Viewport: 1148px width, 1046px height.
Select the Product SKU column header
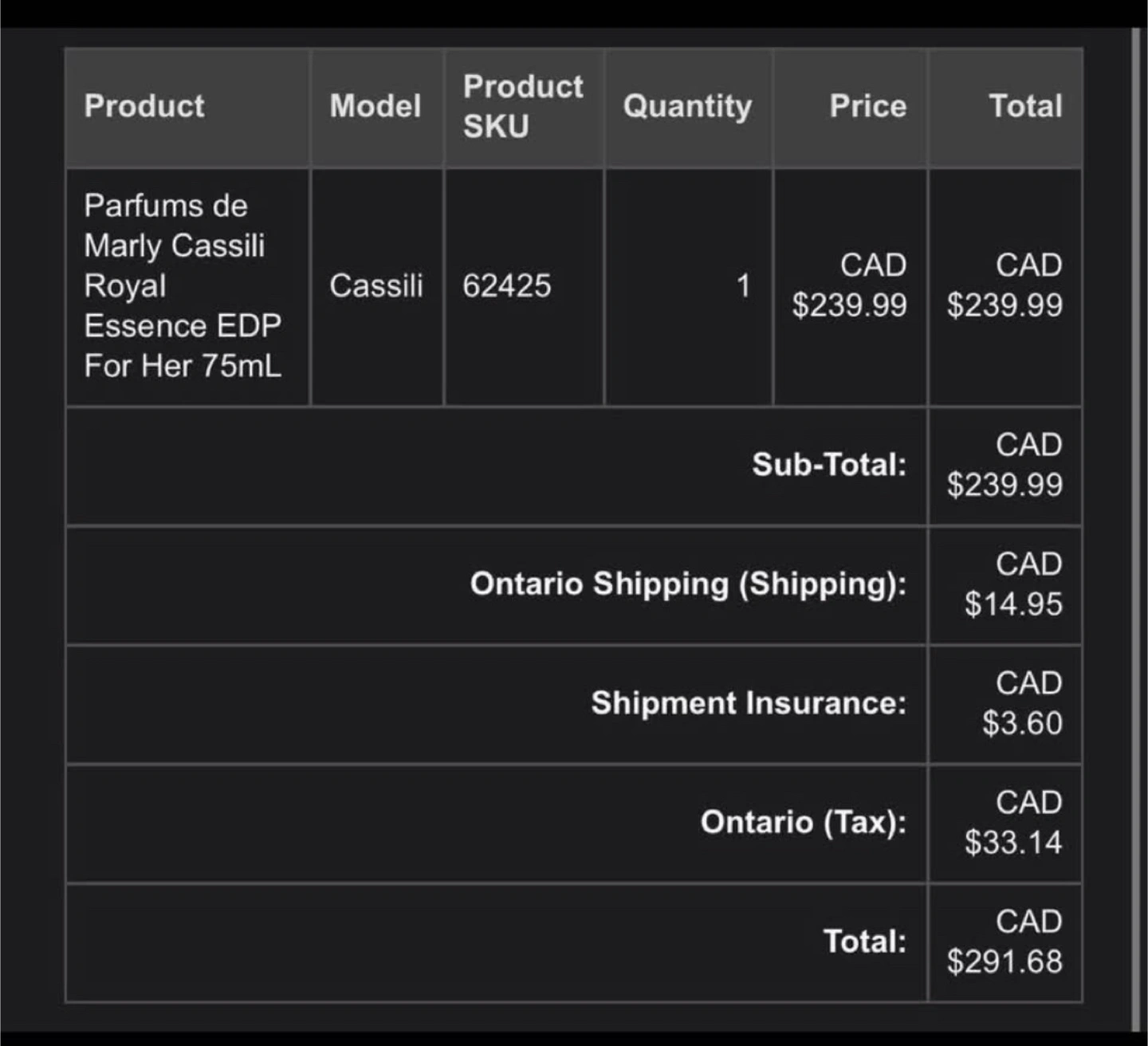523,106
